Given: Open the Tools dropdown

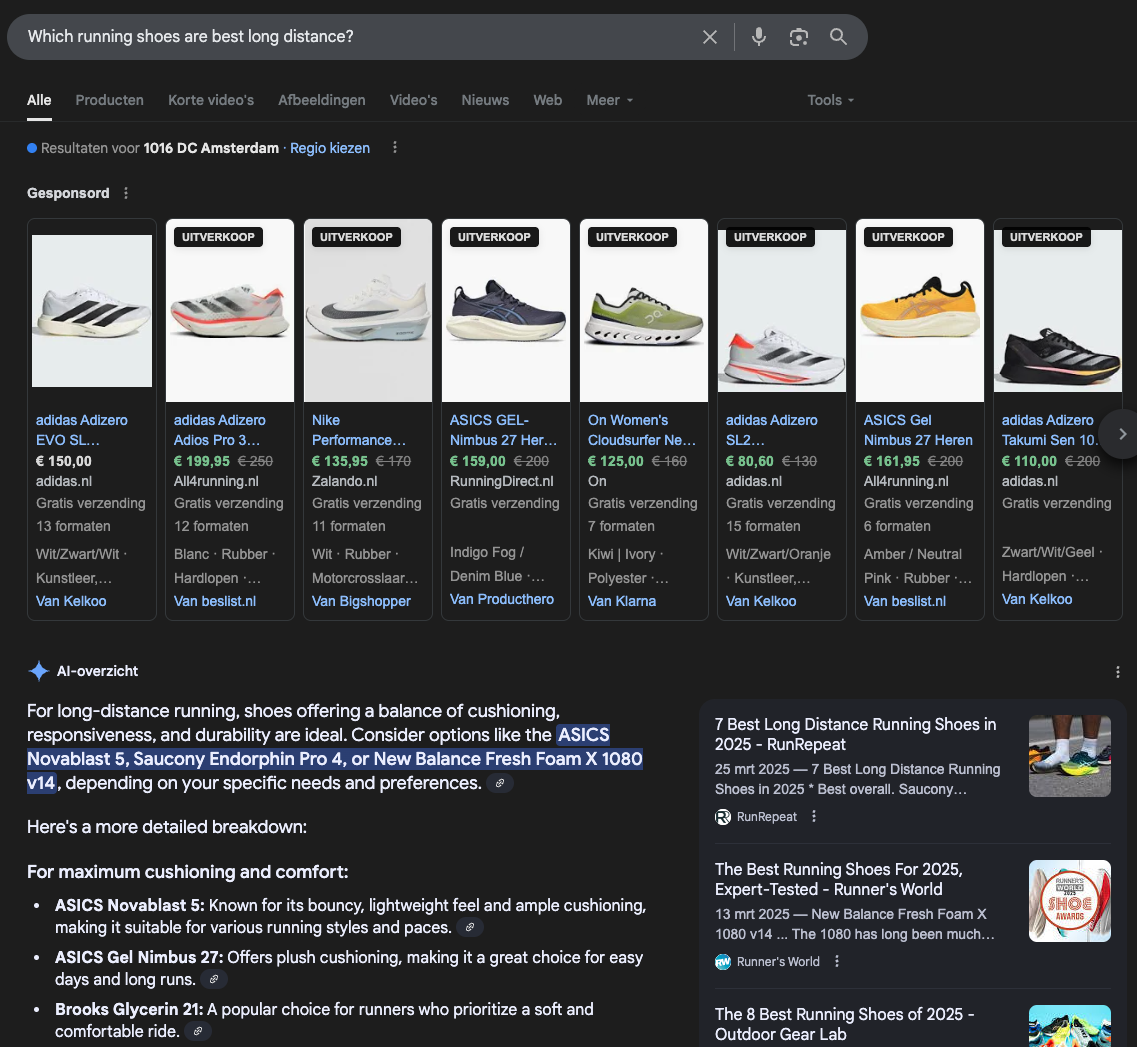Looking at the screenshot, I should click(x=830, y=100).
